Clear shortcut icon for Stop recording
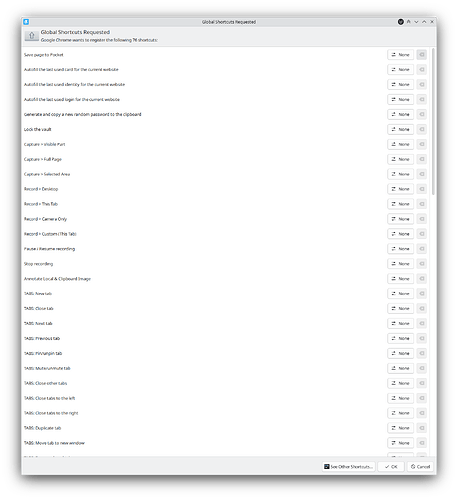This screenshot has height=500, width=457. pyautogui.click(x=422, y=264)
